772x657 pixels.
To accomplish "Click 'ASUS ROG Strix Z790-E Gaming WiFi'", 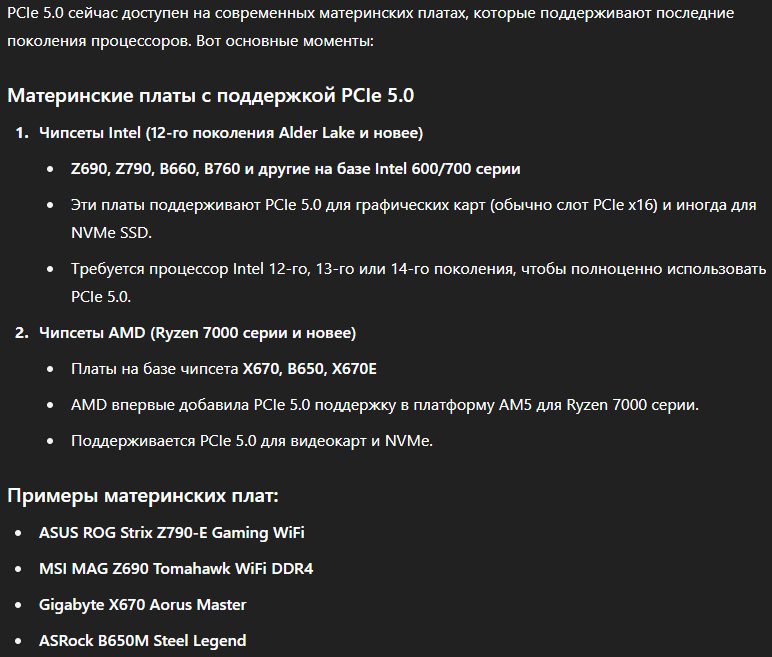I will click(x=172, y=533).
